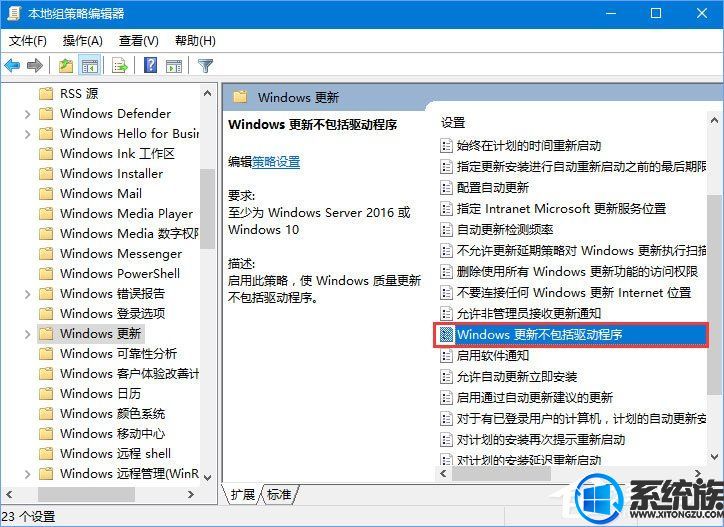Open the 查看(V) menu
724x527 pixels.
139,41
